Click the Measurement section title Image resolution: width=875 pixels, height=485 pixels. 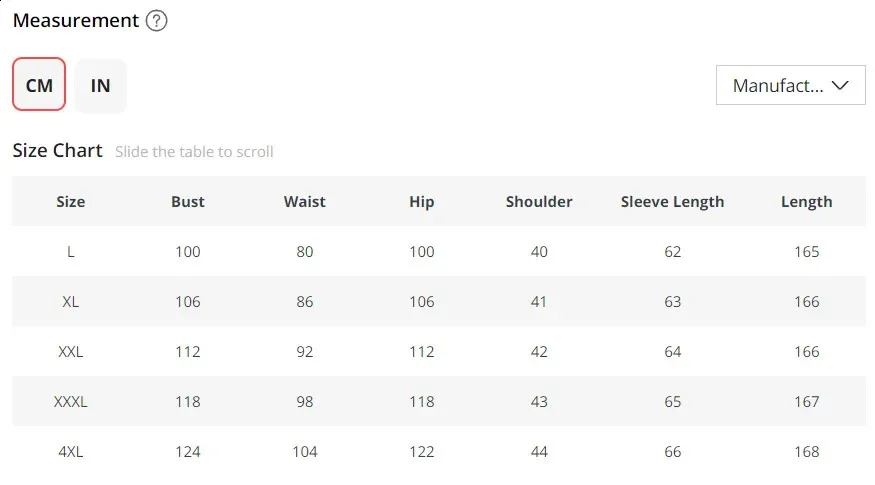pos(76,21)
